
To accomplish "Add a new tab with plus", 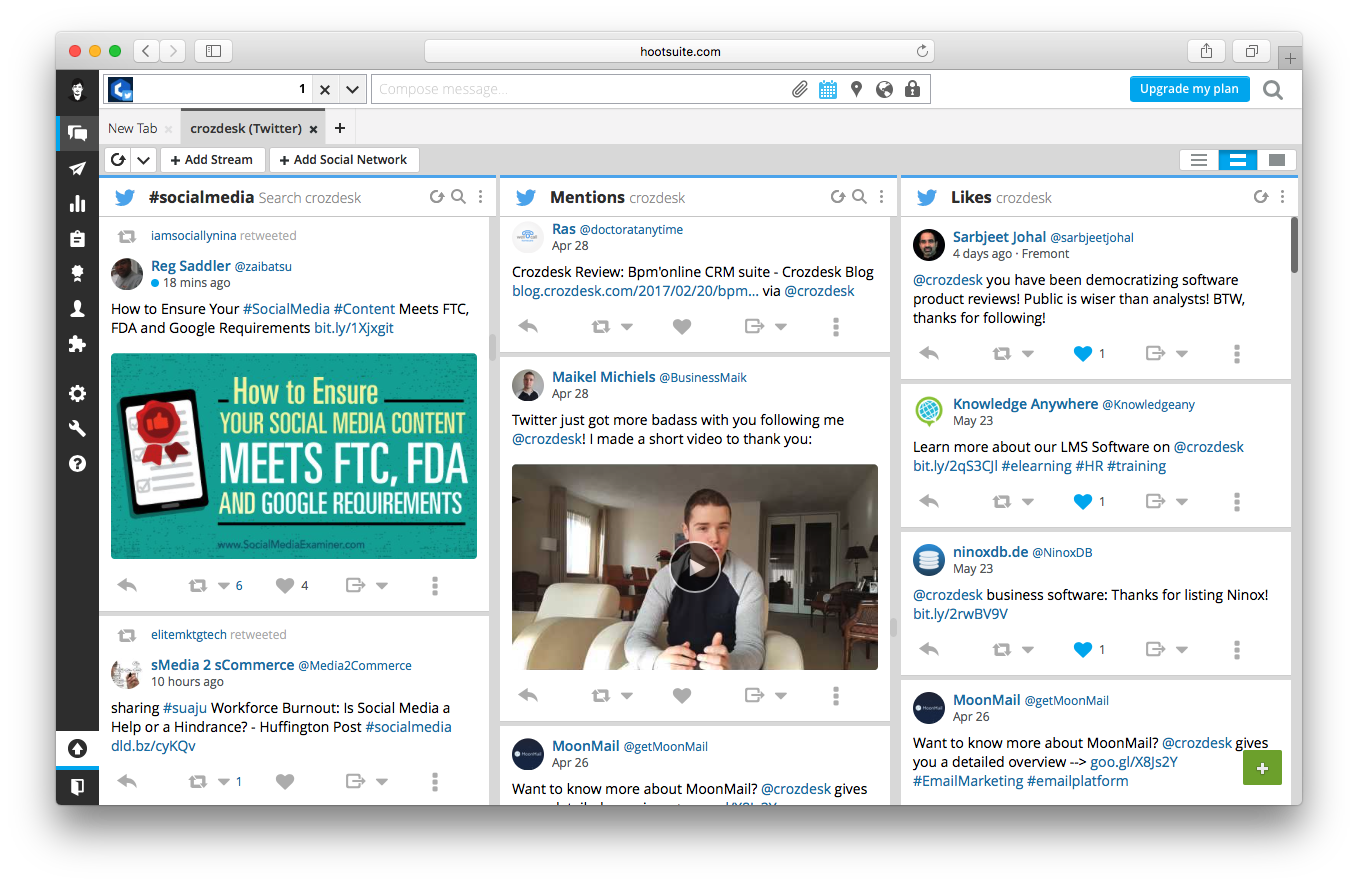I will pyautogui.click(x=340, y=128).
